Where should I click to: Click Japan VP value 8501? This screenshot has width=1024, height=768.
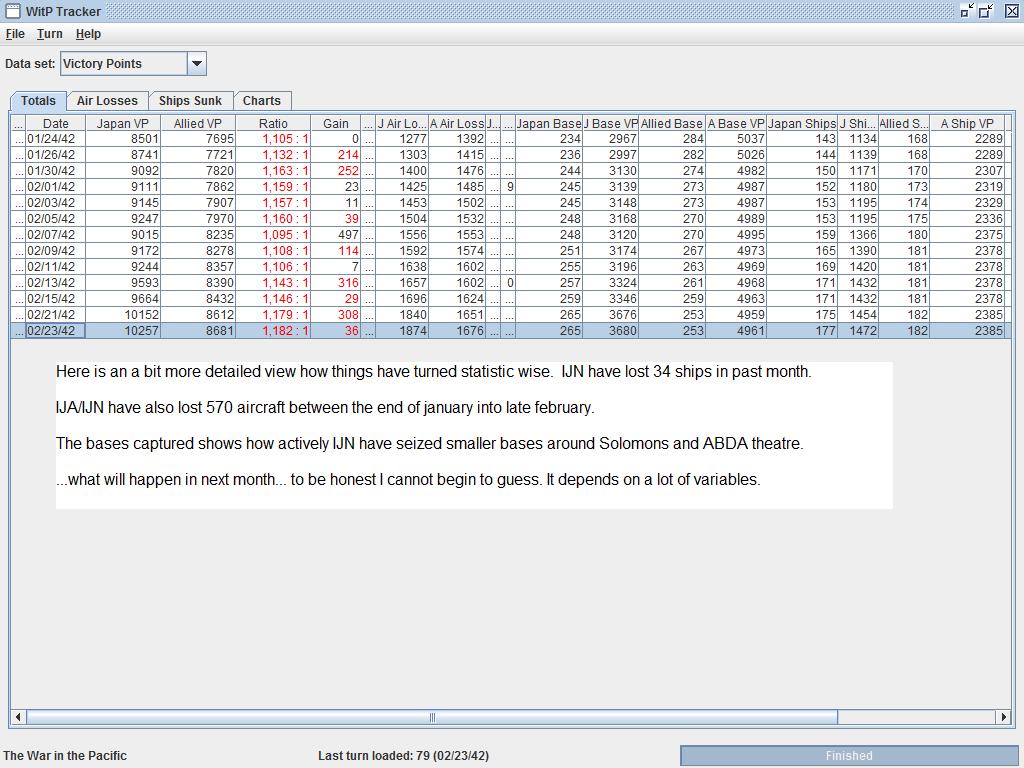(x=123, y=138)
